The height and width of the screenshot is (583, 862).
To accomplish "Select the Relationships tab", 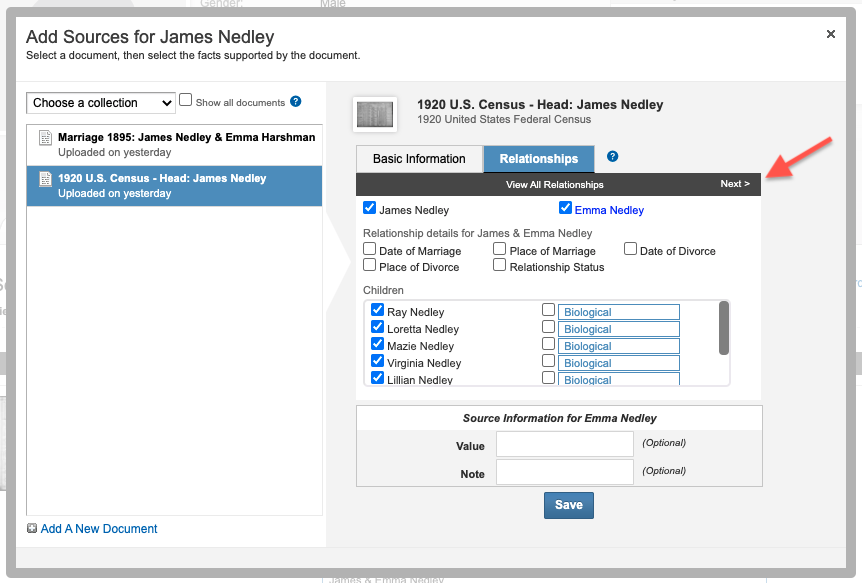I will [538, 159].
